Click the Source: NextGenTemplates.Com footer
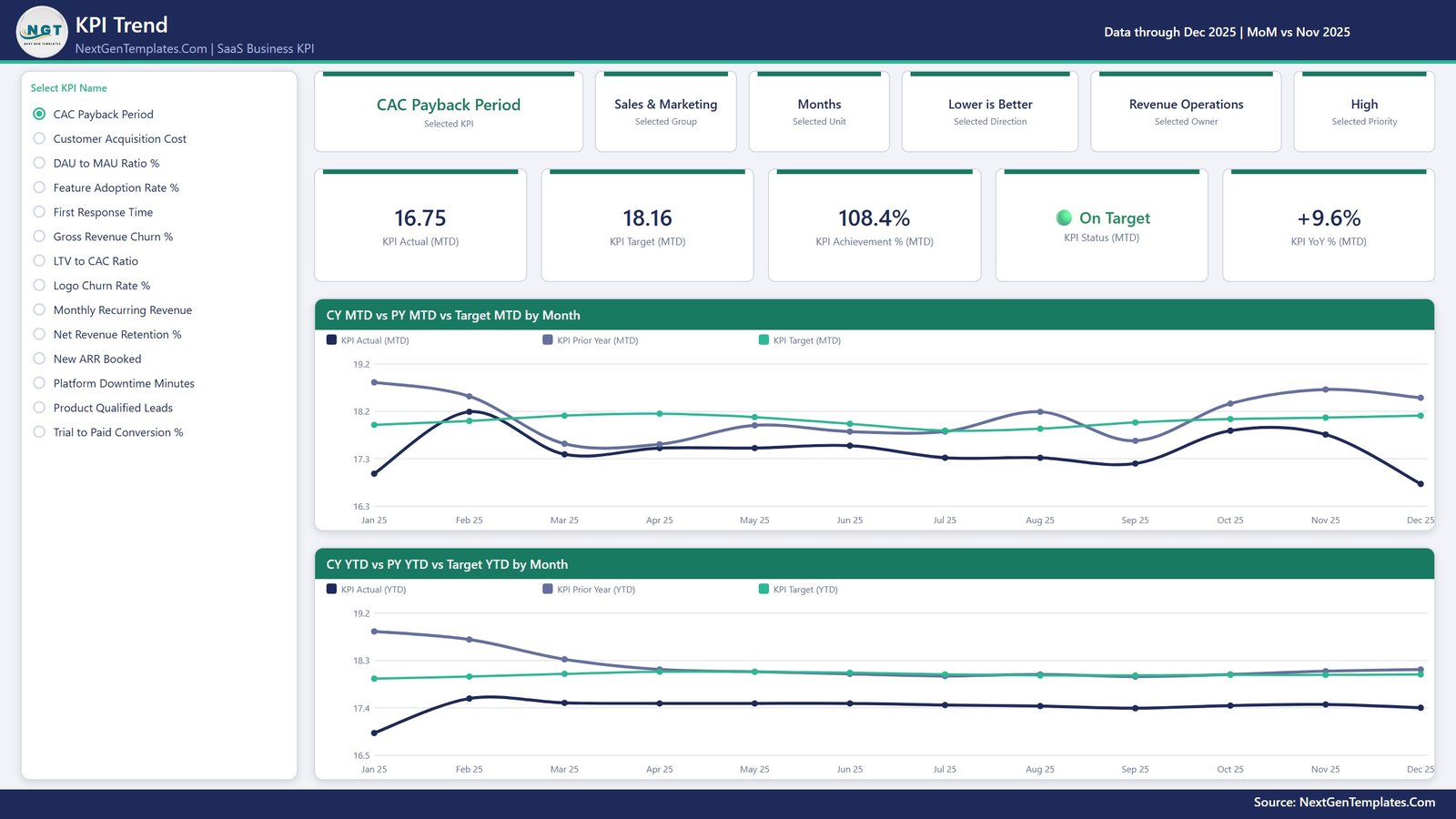Viewport: 1456px width, 819px height. click(1344, 802)
